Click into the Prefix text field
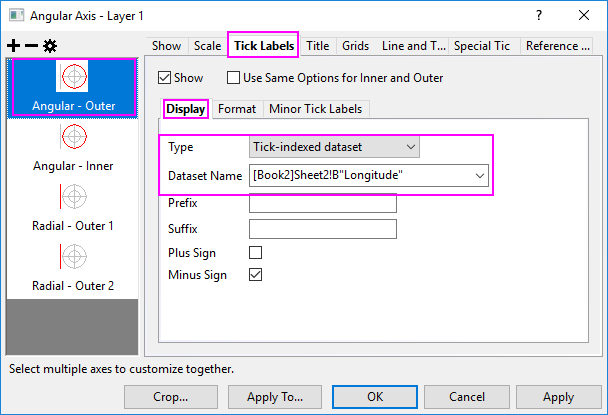This screenshot has height=415, width=608. (x=322, y=203)
